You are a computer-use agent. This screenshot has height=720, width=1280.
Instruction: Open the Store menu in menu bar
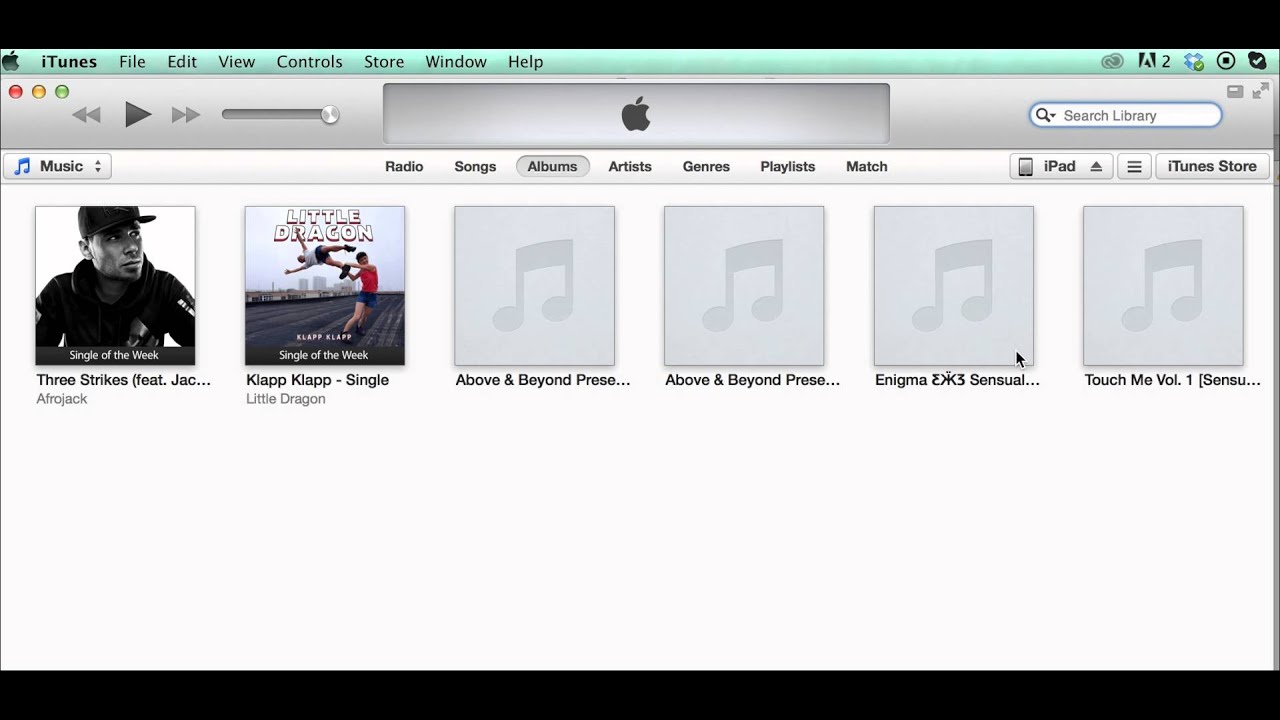[384, 62]
